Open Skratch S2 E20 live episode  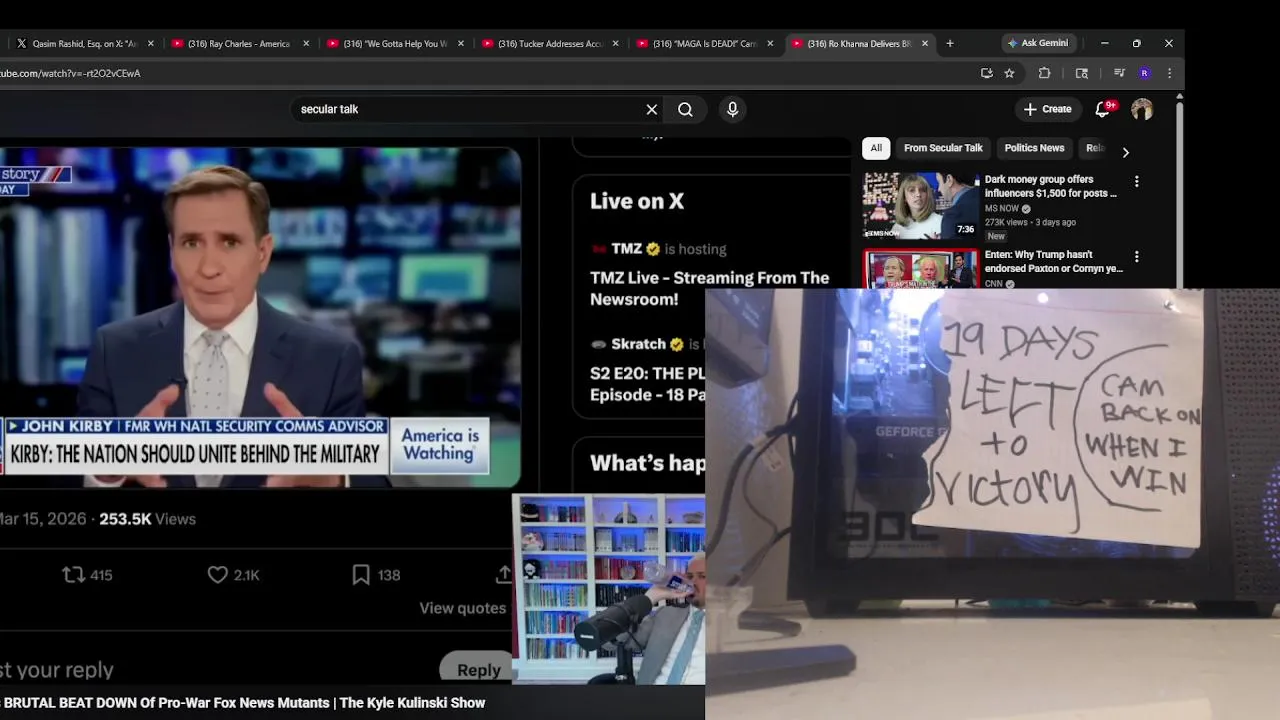(x=647, y=384)
